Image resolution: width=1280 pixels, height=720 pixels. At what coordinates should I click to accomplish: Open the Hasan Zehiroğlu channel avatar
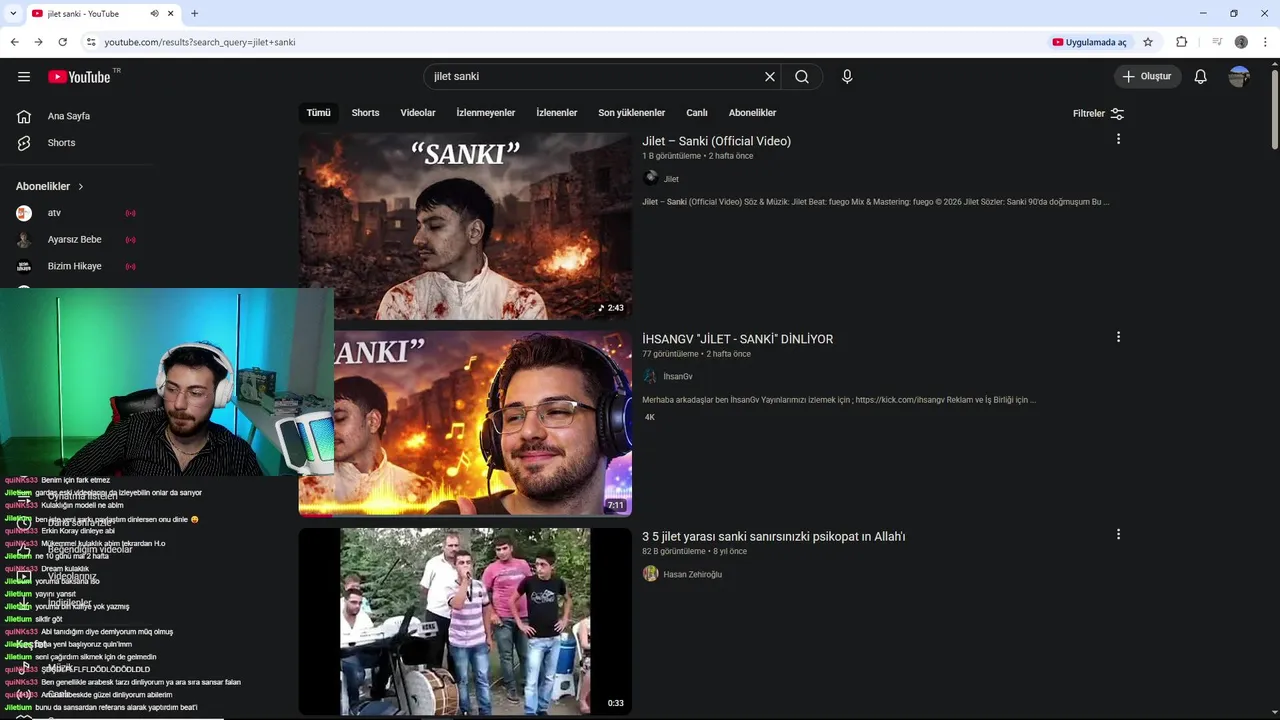coord(651,574)
